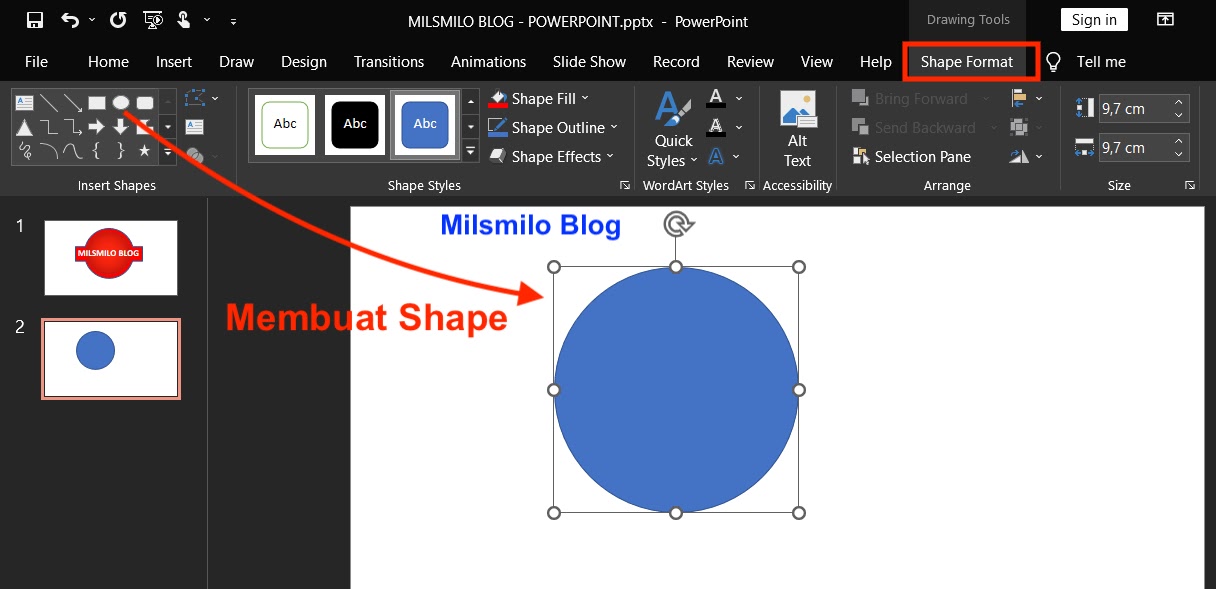Screen dimensions: 1216x589
Task: Select the Rounded Rectangle shape
Action: pos(145,102)
